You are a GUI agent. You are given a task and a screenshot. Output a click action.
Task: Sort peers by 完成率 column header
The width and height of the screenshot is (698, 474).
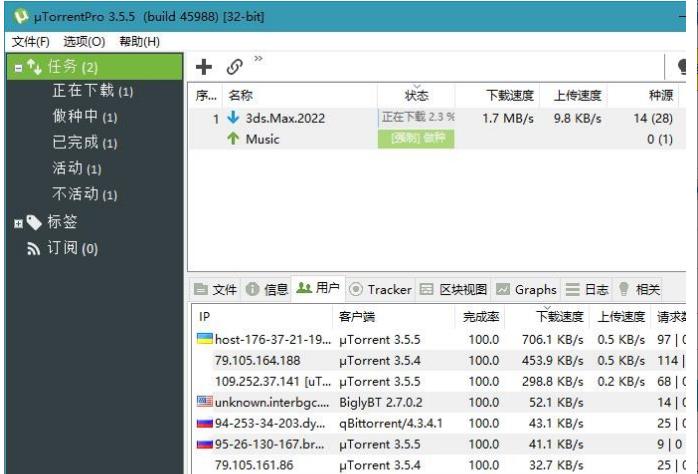[x=480, y=316]
